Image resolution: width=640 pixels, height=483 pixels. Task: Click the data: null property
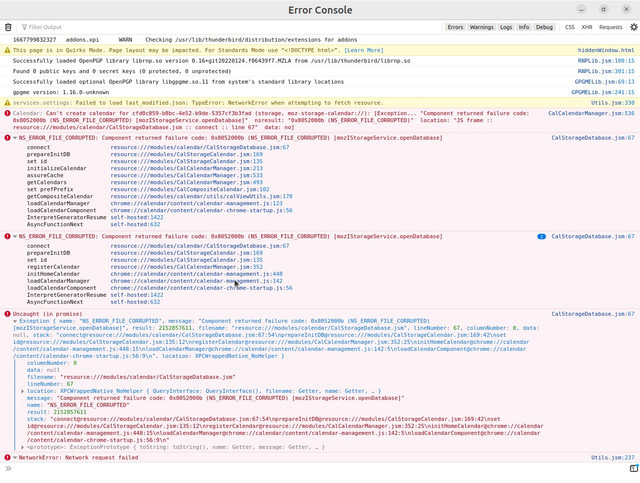[43, 370]
